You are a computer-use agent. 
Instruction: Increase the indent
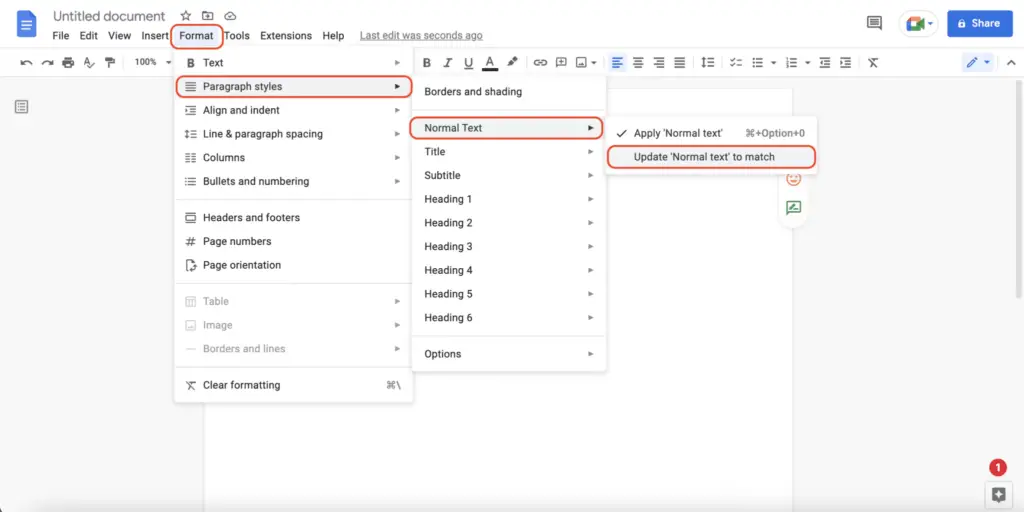click(x=846, y=63)
